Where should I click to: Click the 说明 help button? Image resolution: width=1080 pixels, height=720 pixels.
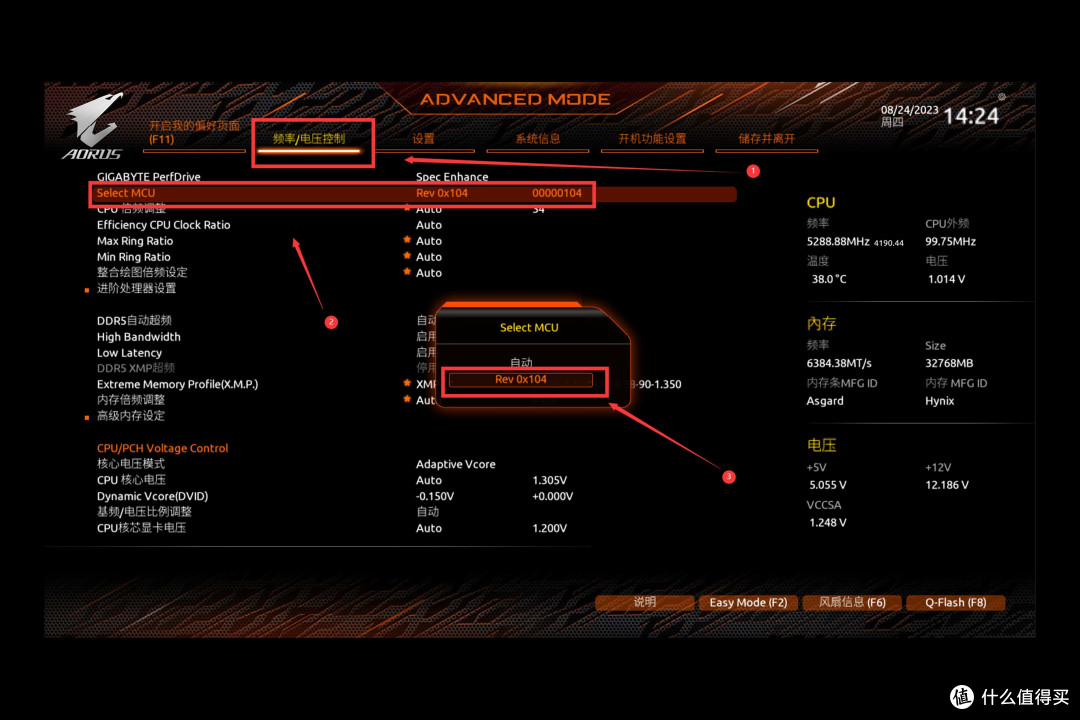pyautogui.click(x=645, y=602)
